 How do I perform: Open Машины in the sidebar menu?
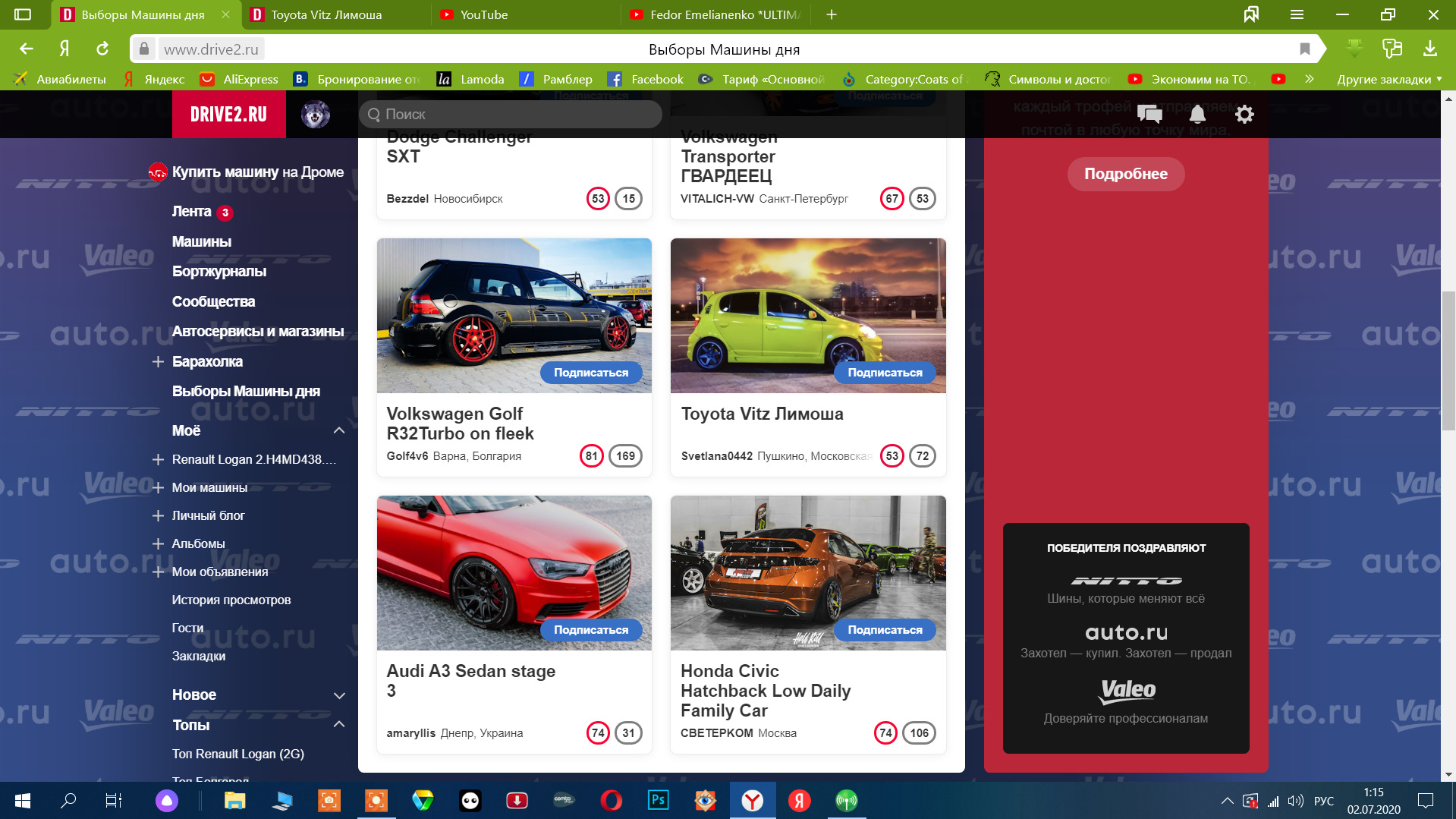(202, 241)
